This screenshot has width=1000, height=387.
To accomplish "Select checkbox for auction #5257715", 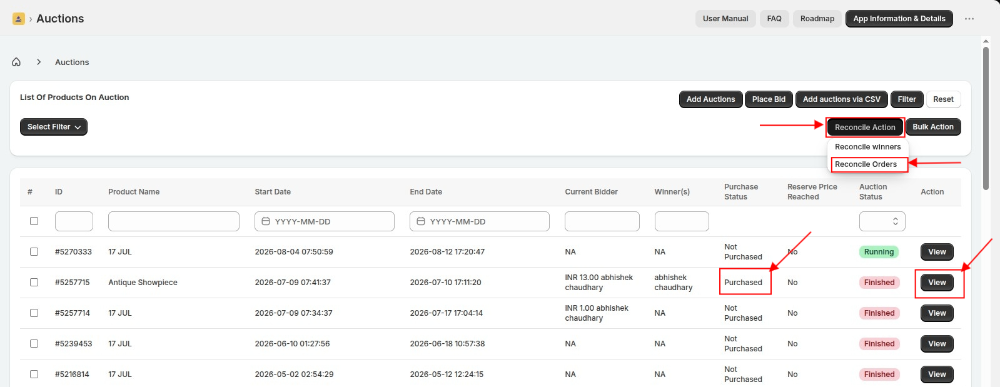I will pos(34,282).
